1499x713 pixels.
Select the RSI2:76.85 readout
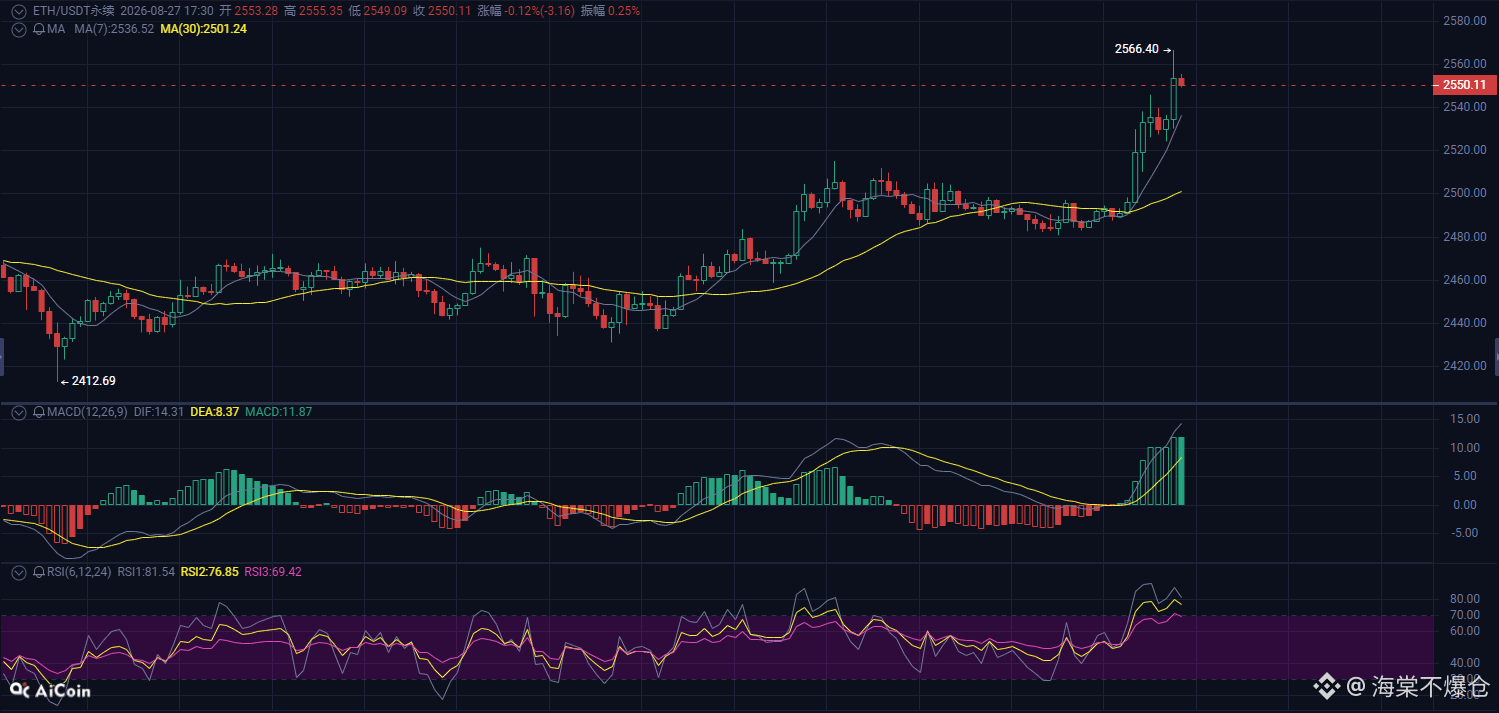[x=209, y=573]
